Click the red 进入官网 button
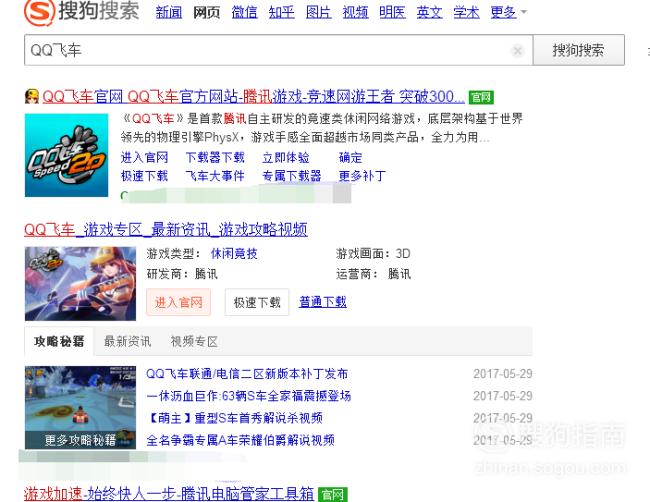 click(178, 303)
